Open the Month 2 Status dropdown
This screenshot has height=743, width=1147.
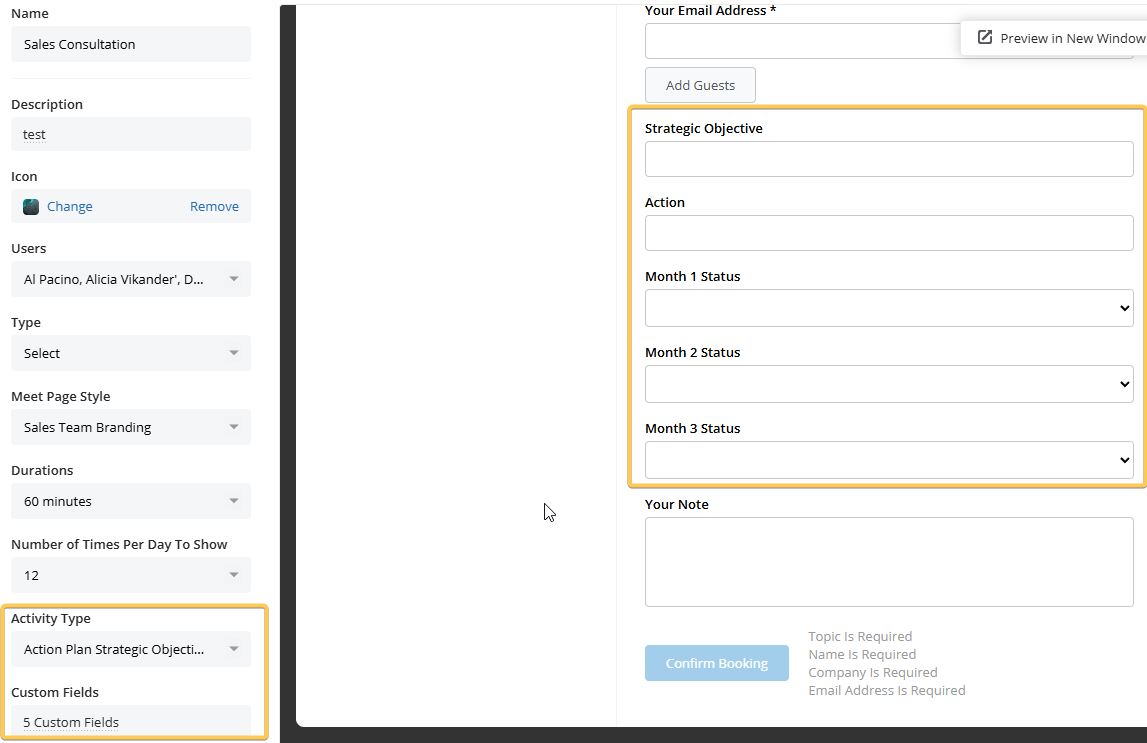(888, 385)
